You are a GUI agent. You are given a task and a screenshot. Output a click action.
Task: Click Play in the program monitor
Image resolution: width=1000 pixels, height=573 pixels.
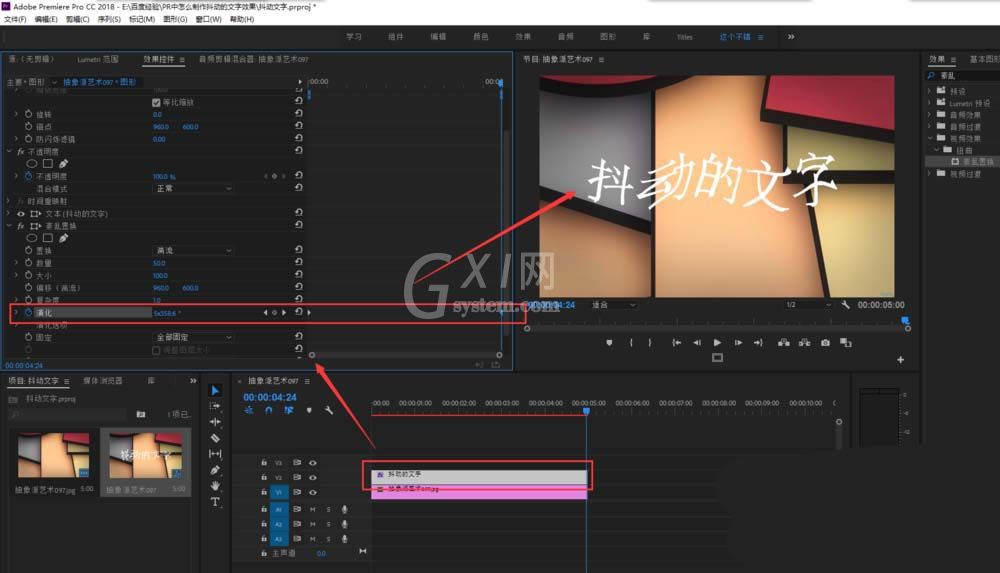click(x=717, y=343)
